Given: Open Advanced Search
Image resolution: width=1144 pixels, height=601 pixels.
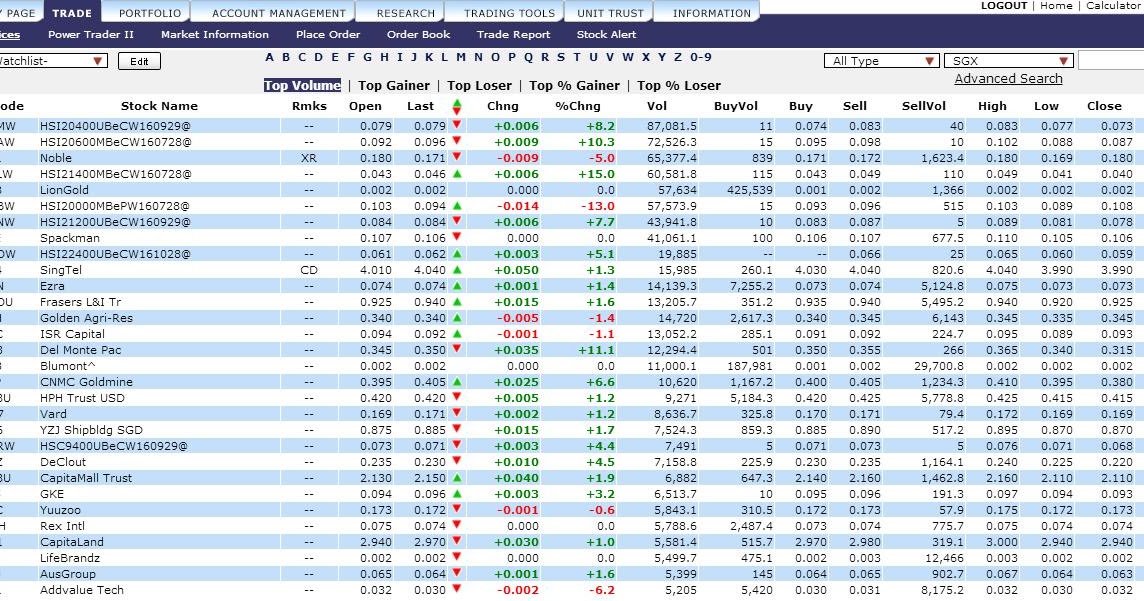Looking at the screenshot, I should tap(1007, 78).
